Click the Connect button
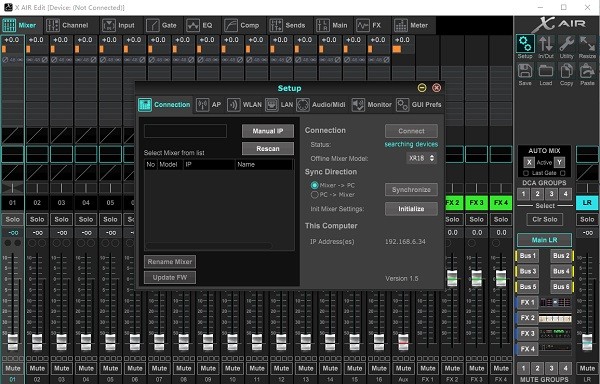 pyautogui.click(x=411, y=131)
